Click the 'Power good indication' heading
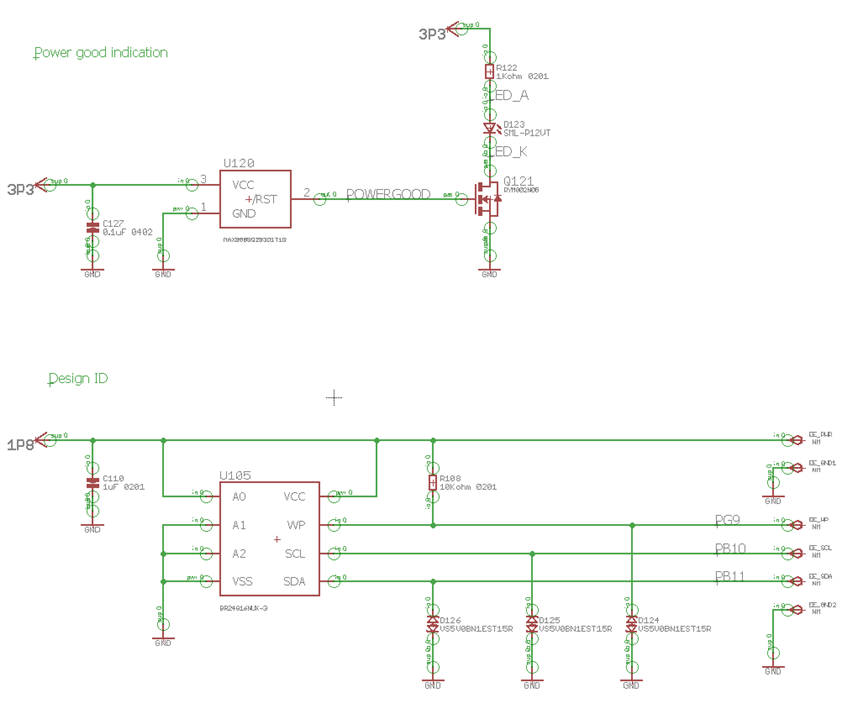Image resolution: width=852 pixels, height=708 pixels. coord(101,53)
